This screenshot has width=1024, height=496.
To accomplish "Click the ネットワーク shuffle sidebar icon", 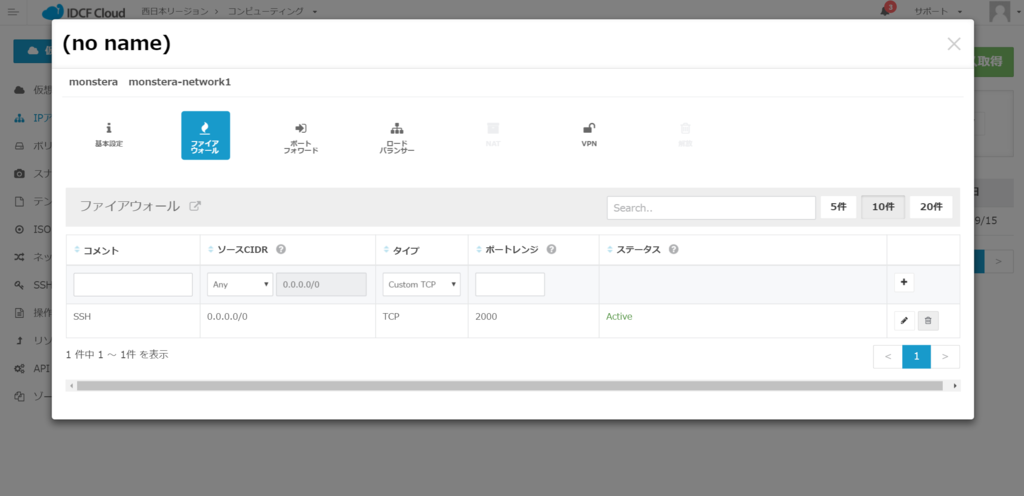I will [x=20, y=257].
